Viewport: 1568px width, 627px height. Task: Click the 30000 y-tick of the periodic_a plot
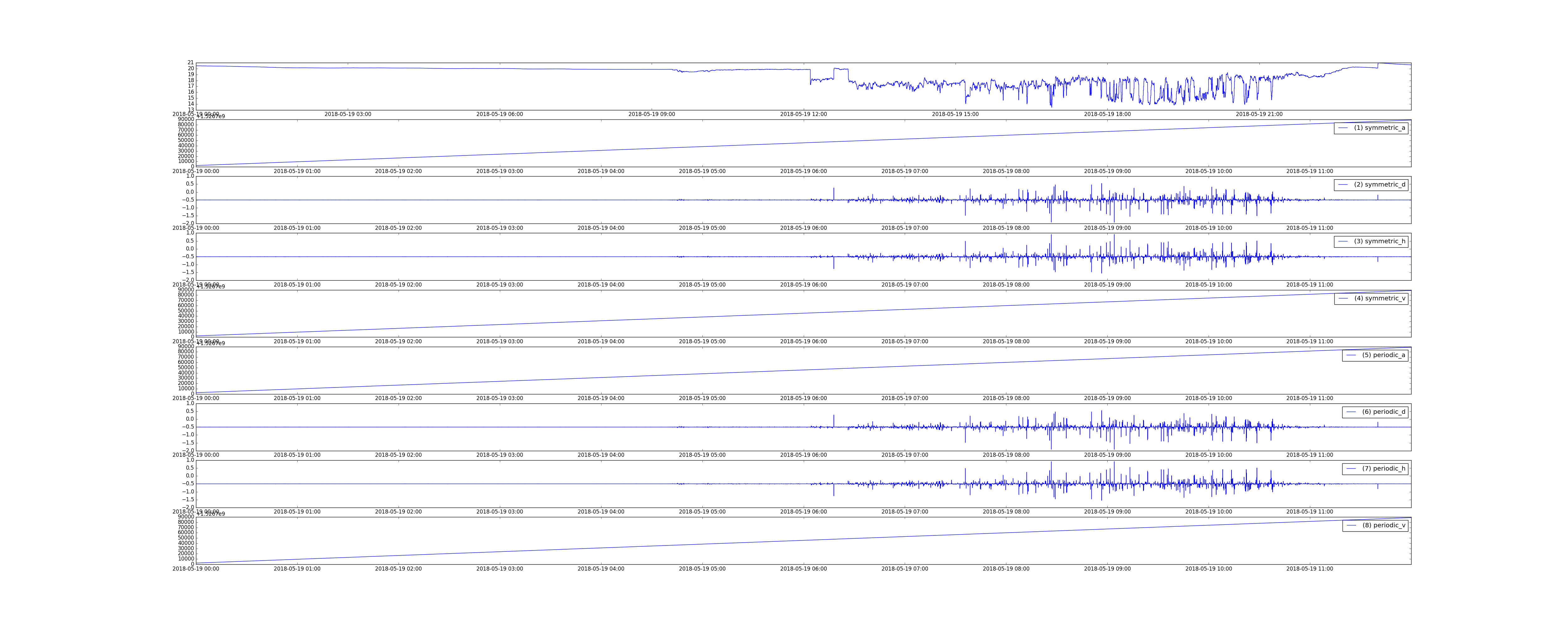click(186, 378)
